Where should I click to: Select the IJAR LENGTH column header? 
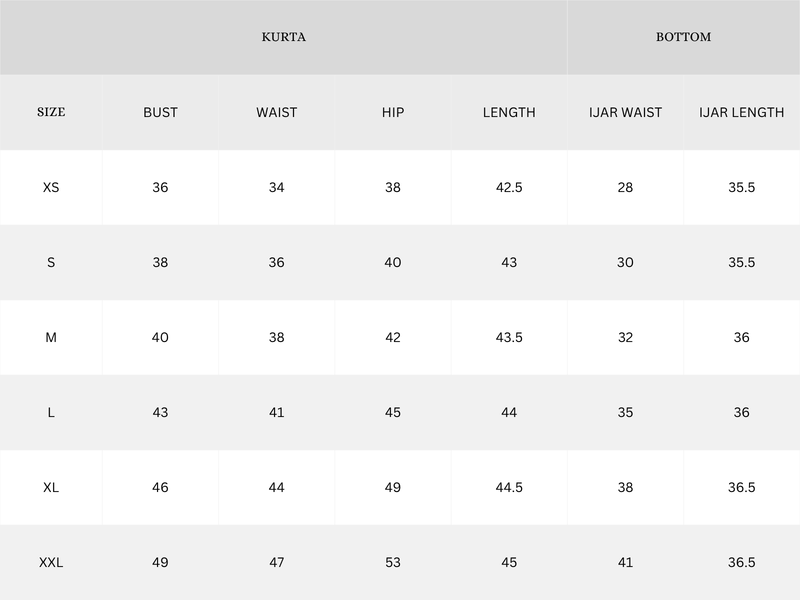[741, 112]
